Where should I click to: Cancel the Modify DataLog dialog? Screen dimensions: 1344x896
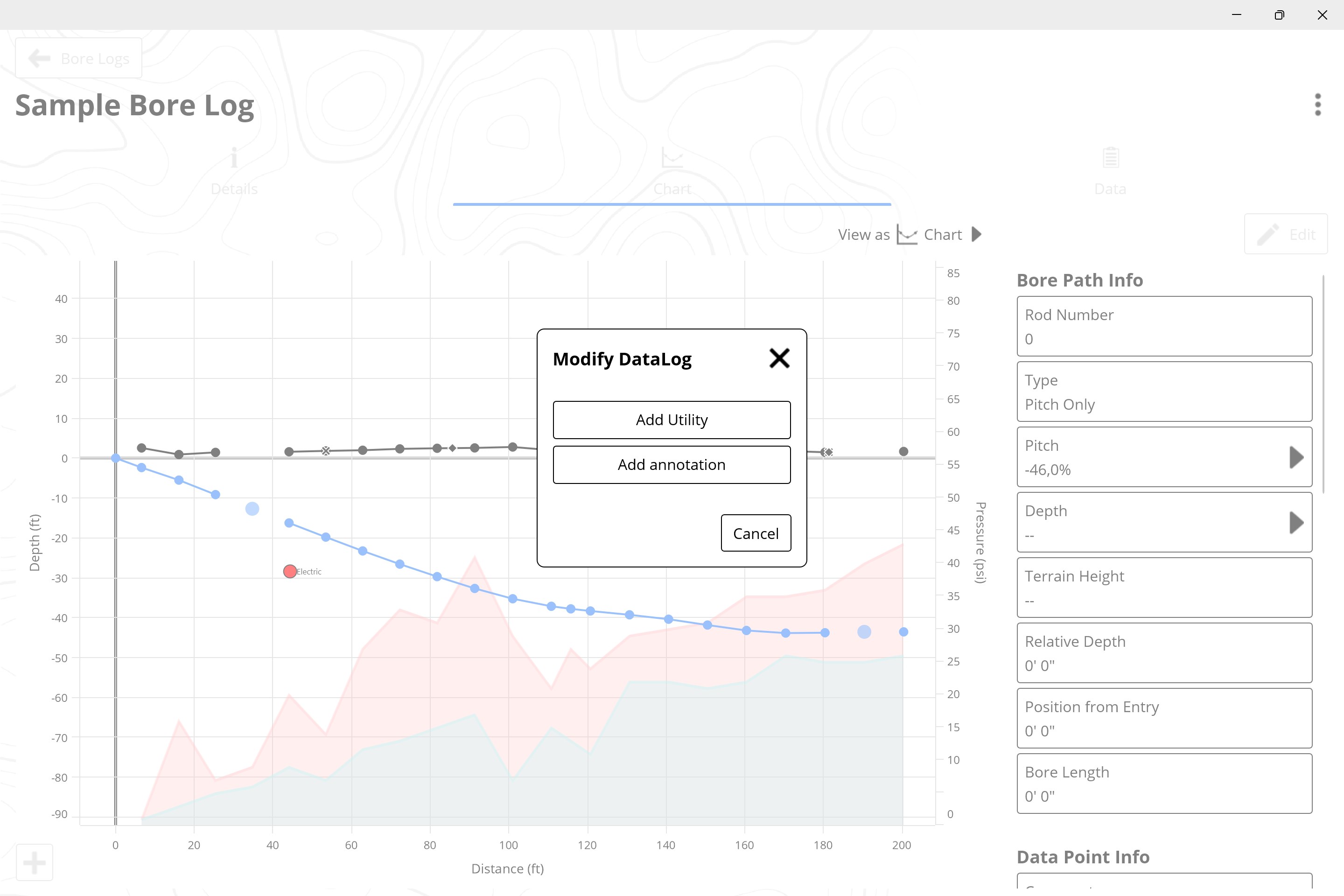click(x=756, y=533)
